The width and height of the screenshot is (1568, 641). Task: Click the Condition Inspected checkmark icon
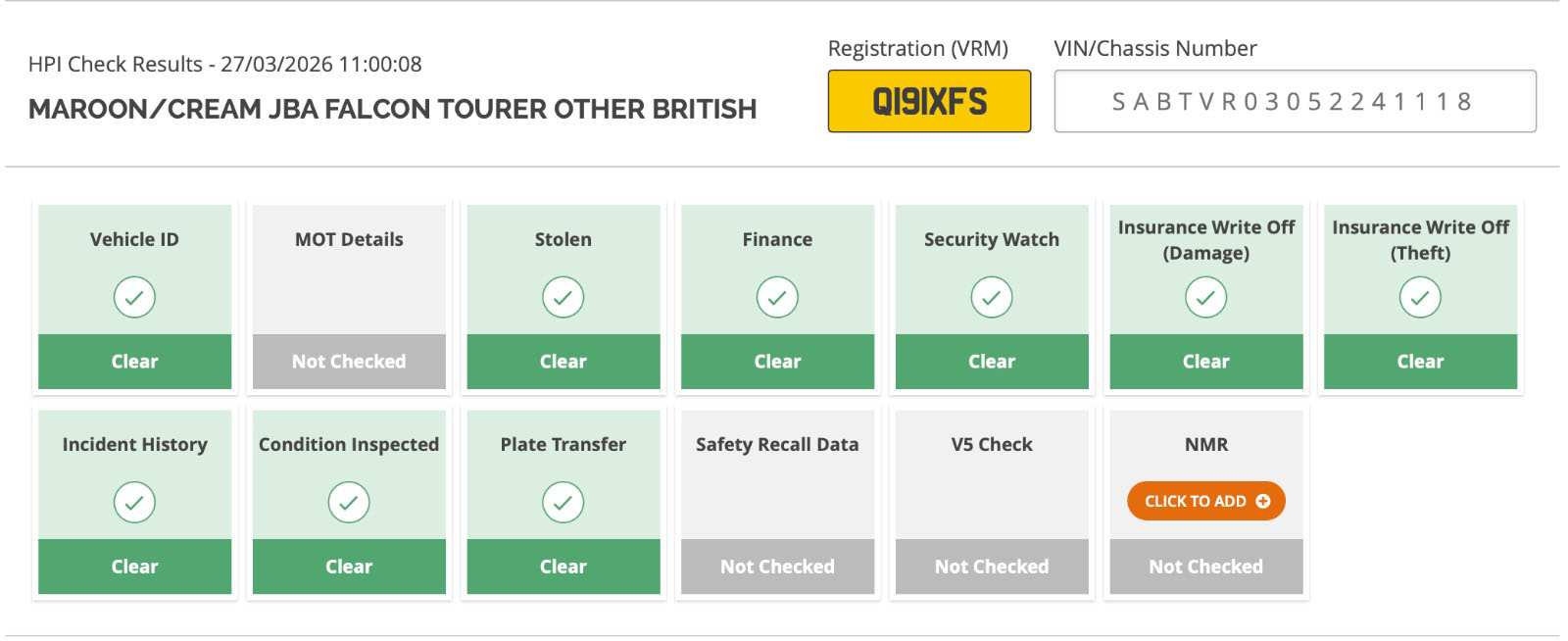point(349,502)
